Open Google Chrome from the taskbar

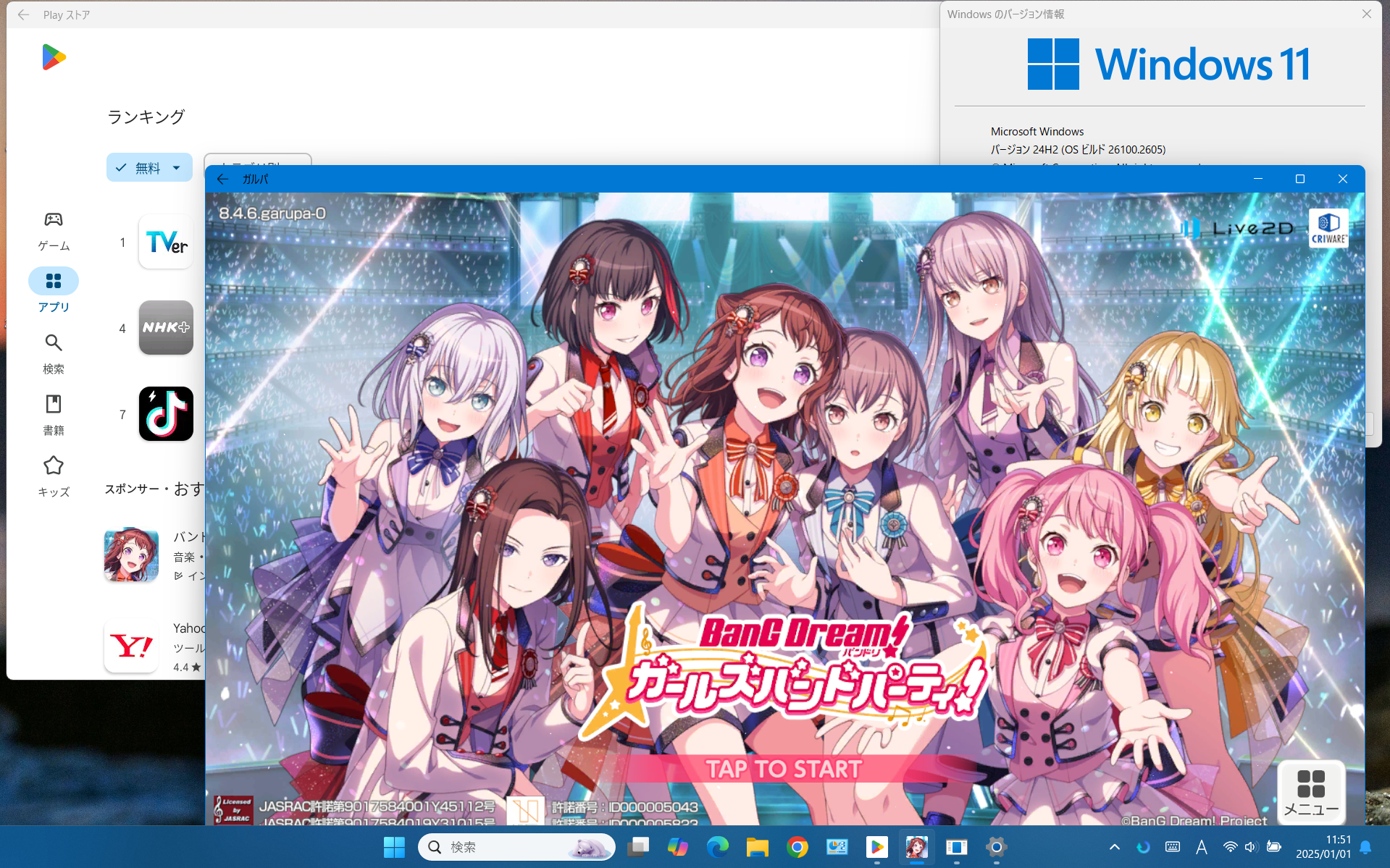[x=797, y=847]
